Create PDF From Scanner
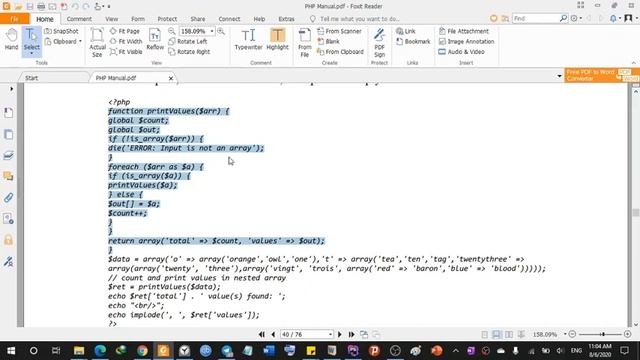Image resolution: width=640 pixels, height=360 pixels. pos(340,31)
